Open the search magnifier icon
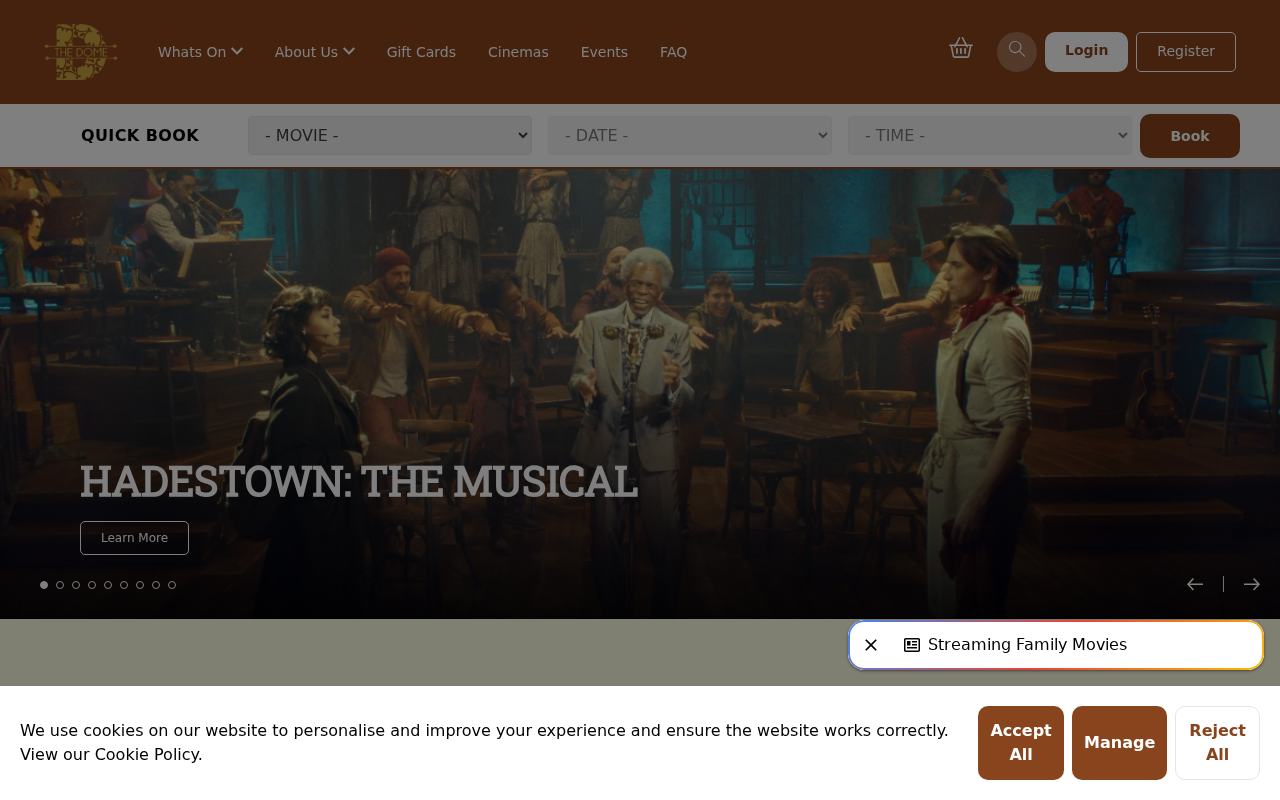This screenshot has height=800, width=1280. (x=1017, y=52)
